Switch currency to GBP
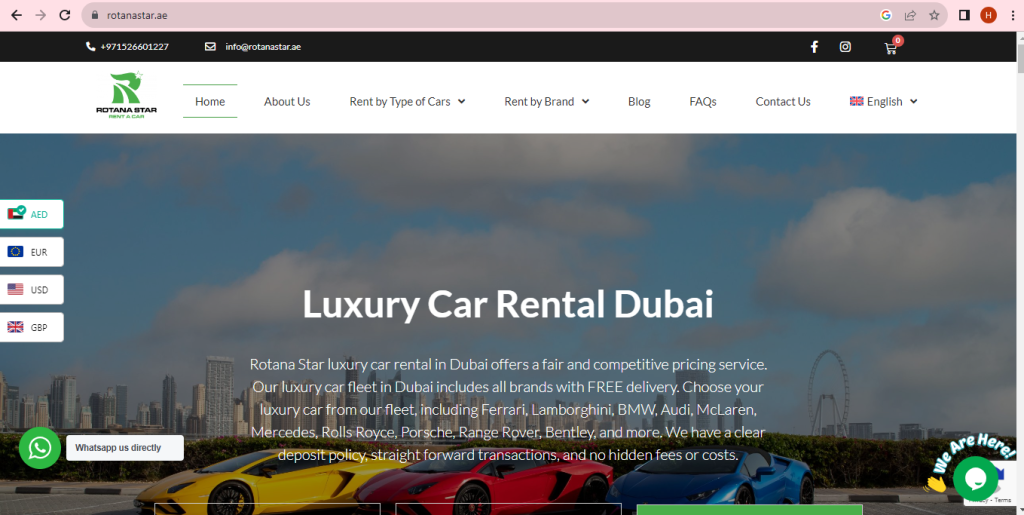This screenshot has width=1024, height=515. coord(31,328)
